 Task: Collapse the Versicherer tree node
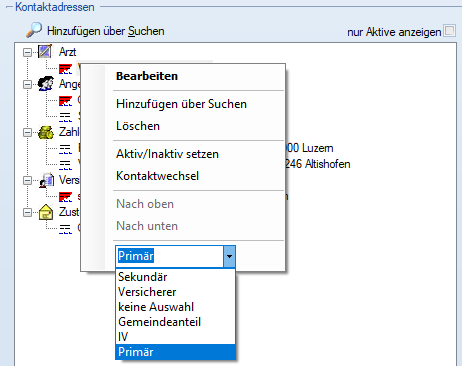point(27,181)
